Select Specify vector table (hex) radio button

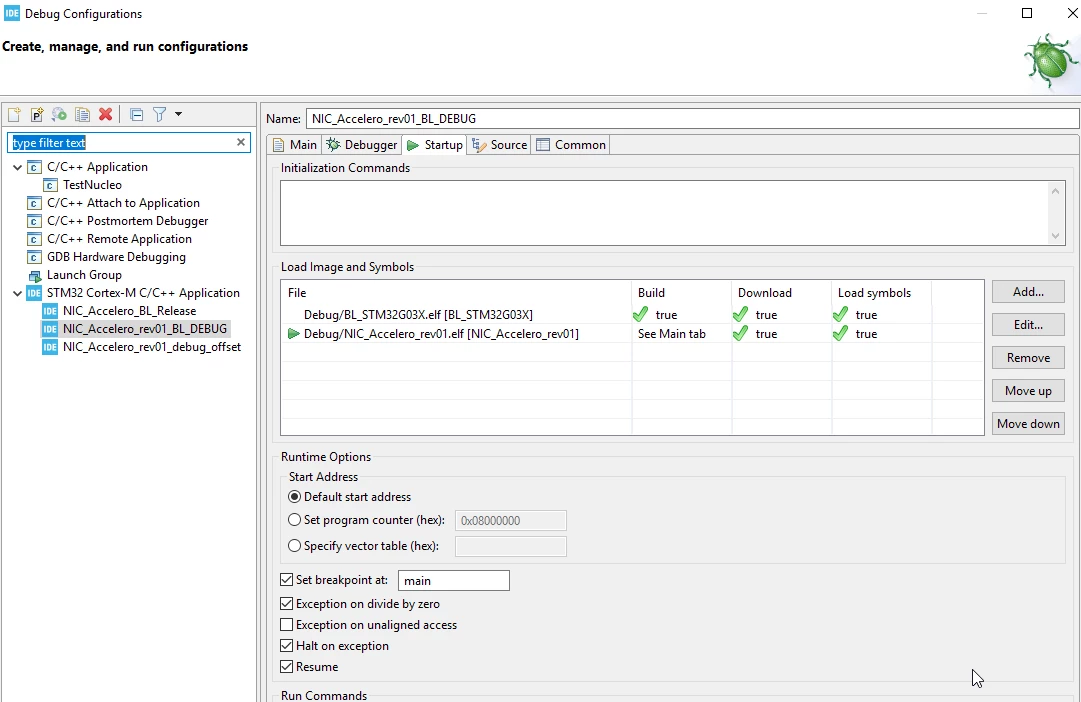[294, 545]
